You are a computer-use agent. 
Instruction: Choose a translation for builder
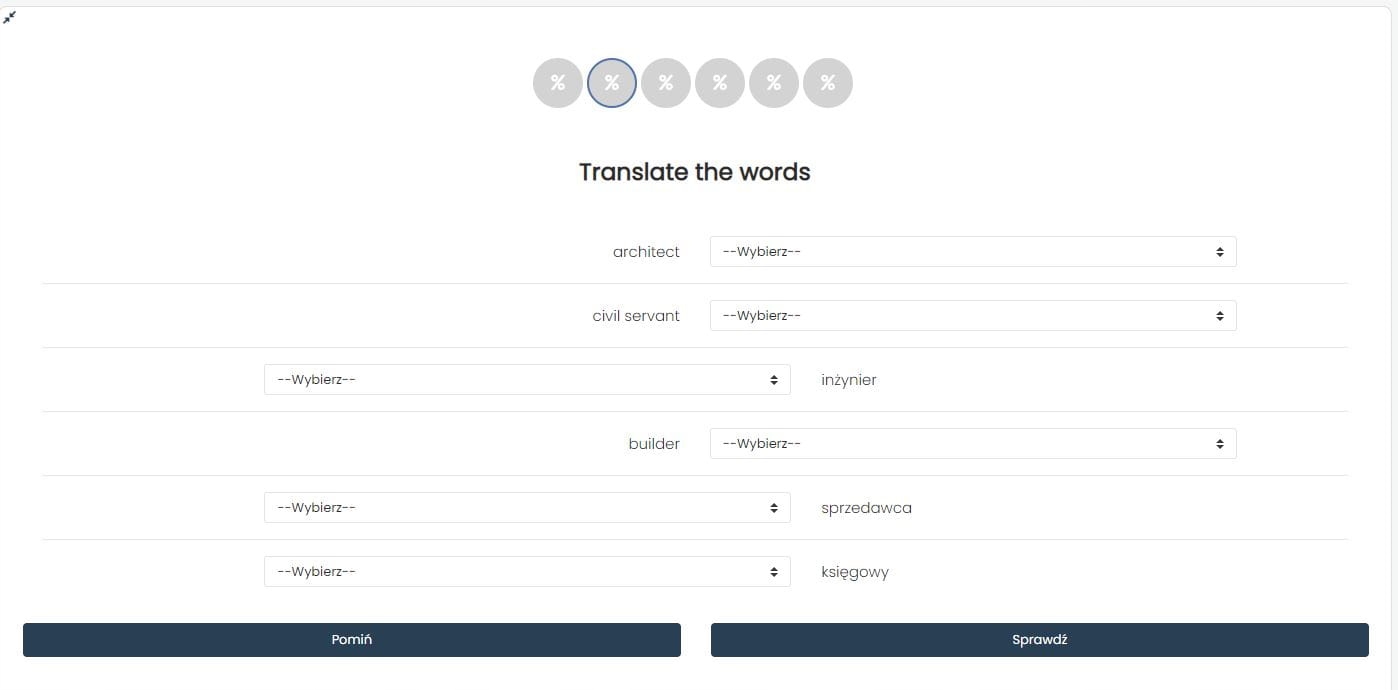[972, 444]
